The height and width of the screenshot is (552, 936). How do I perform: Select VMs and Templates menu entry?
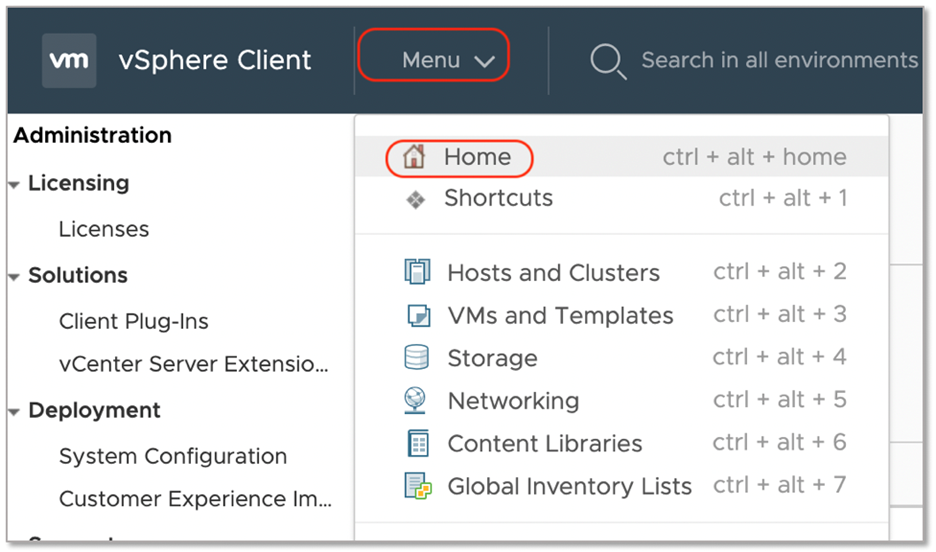tap(622, 315)
